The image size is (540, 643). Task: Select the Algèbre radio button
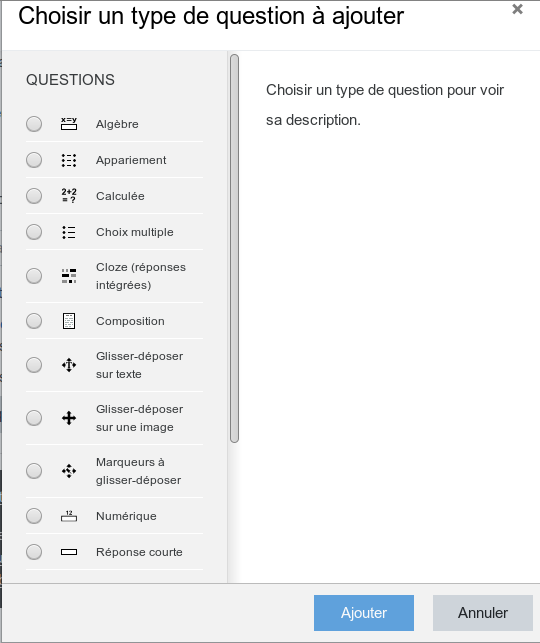tap(34, 124)
